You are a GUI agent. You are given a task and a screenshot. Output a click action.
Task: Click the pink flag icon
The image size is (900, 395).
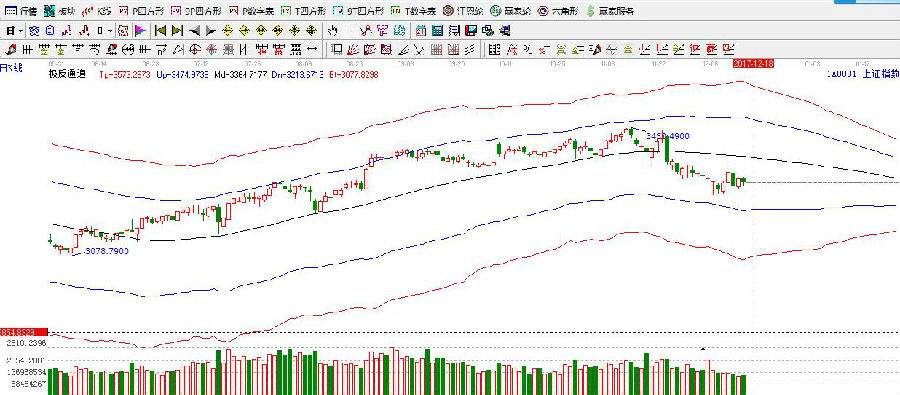coord(141,30)
